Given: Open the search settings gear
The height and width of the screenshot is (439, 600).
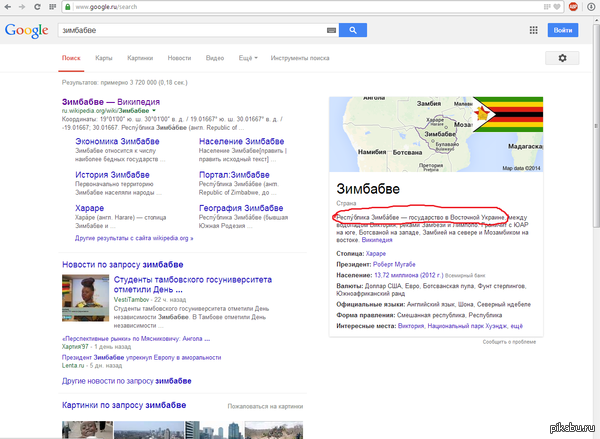Looking at the screenshot, I should click(562, 59).
